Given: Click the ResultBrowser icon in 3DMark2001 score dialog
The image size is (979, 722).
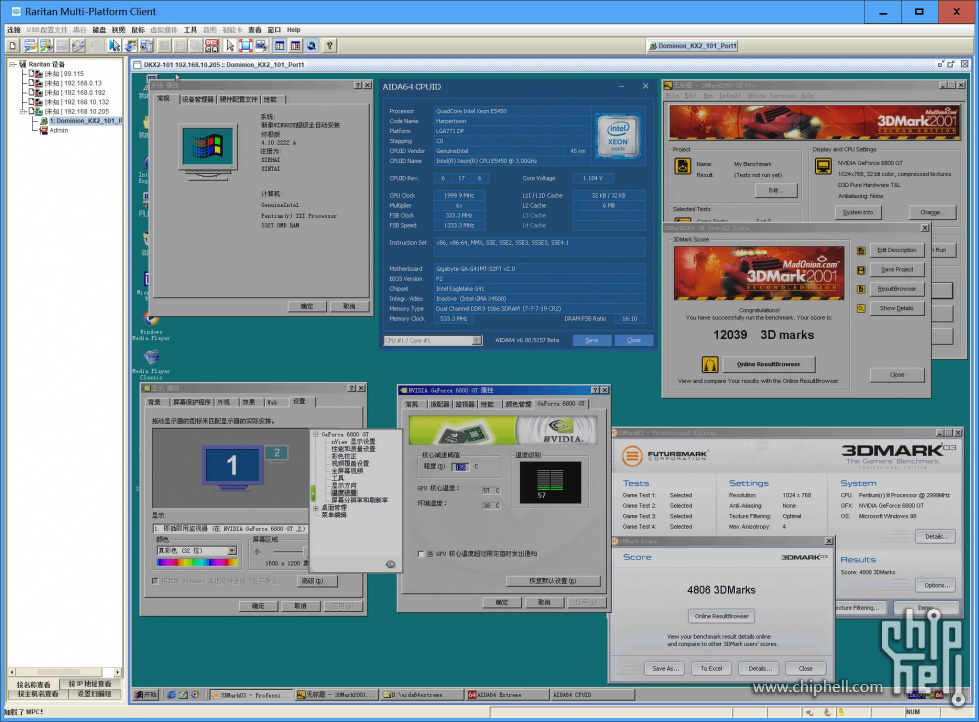Looking at the screenshot, I should 861,289.
